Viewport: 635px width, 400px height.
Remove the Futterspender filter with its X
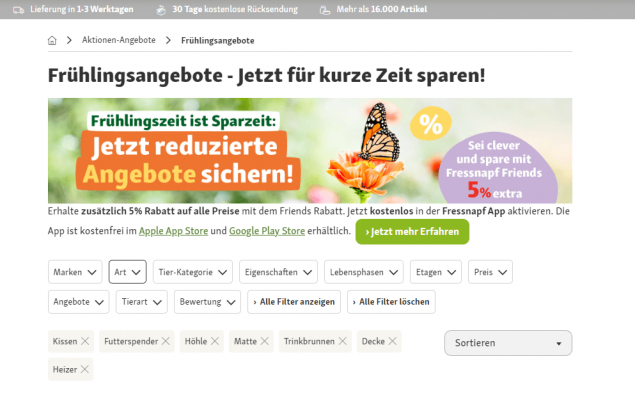point(166,341)
